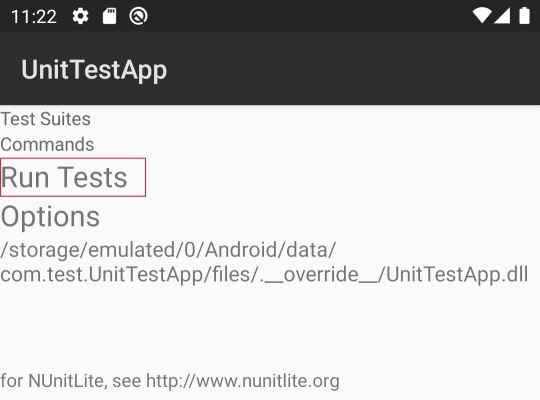Screen dimensions: 540x400
Task: Tap the settings gear status bar icon
Action: 81,16
